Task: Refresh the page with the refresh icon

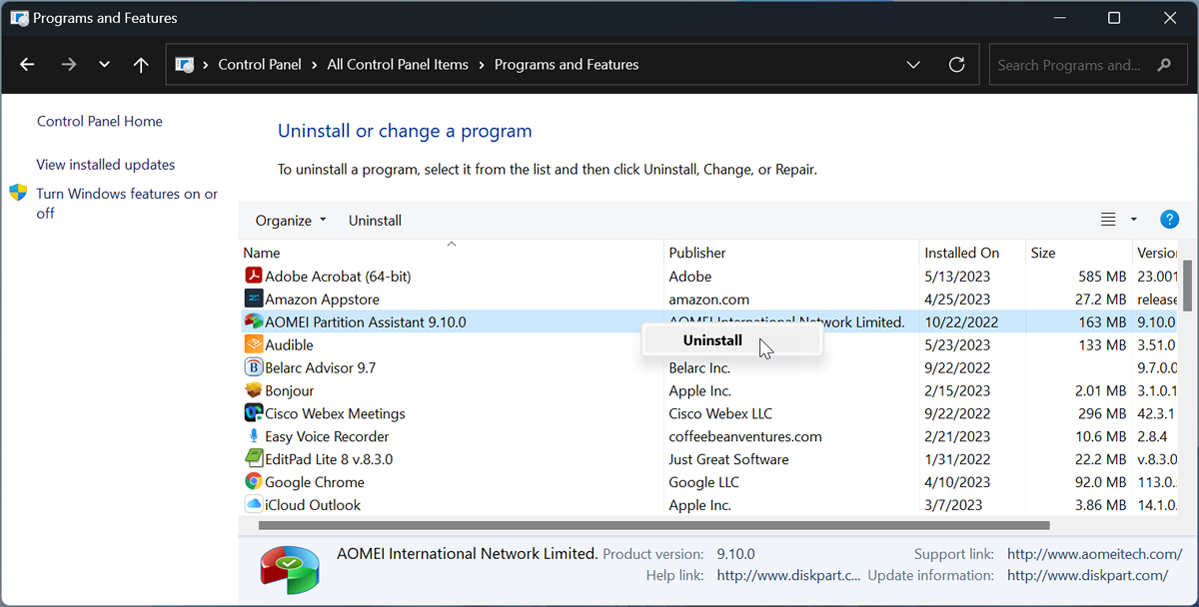Action: 956,64
